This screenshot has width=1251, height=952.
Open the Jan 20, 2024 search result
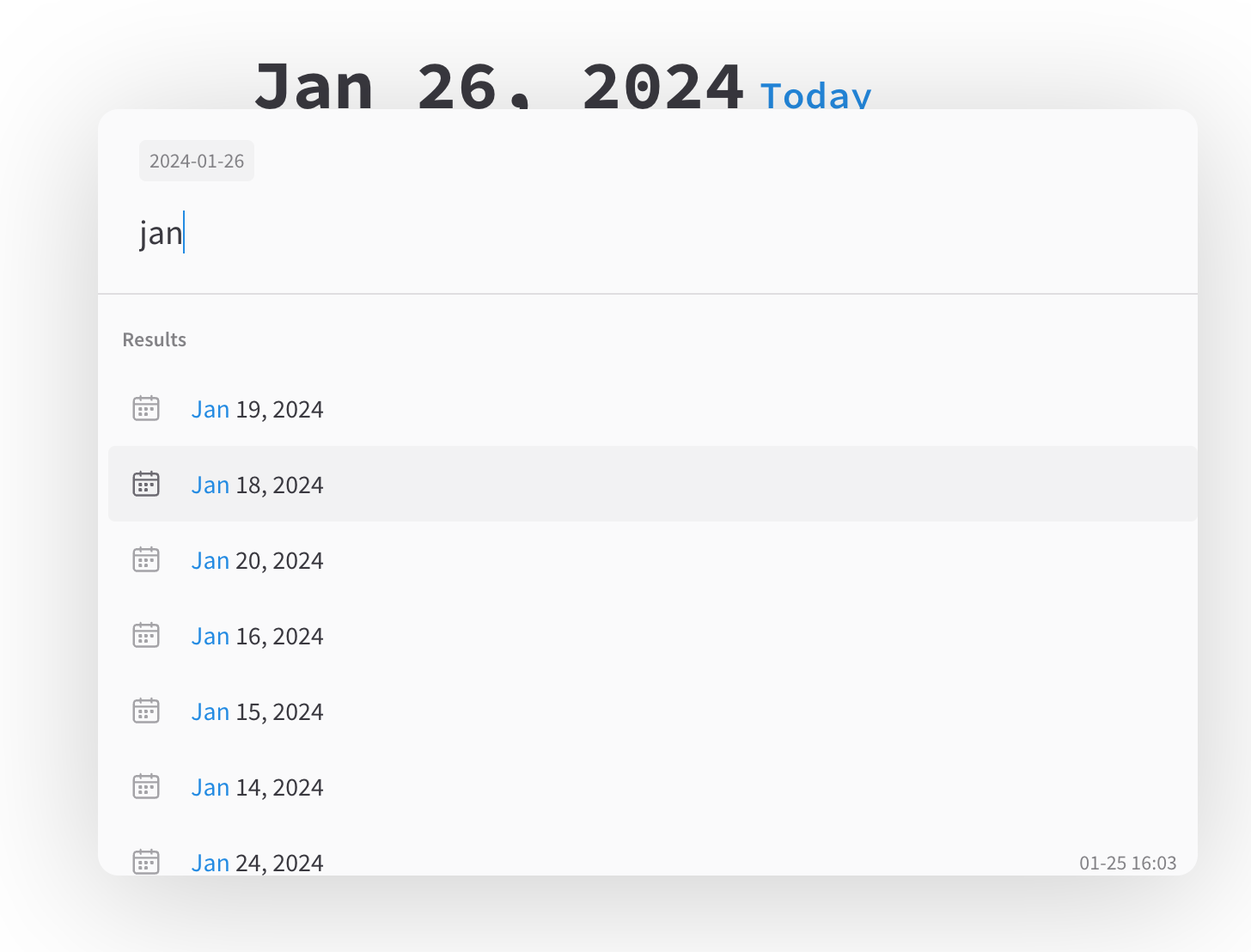[x=257, y=560]
